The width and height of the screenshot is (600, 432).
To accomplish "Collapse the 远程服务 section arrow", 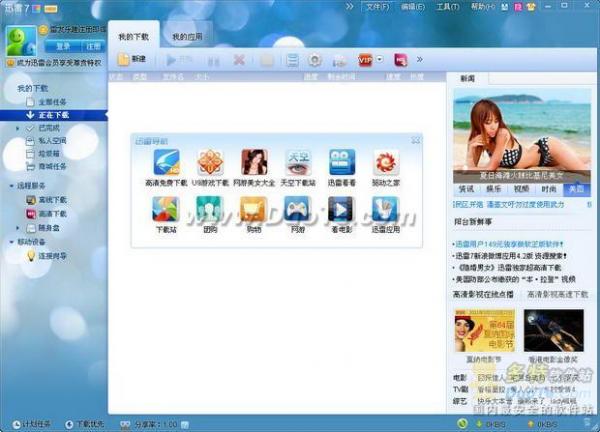I will (11, 186).
